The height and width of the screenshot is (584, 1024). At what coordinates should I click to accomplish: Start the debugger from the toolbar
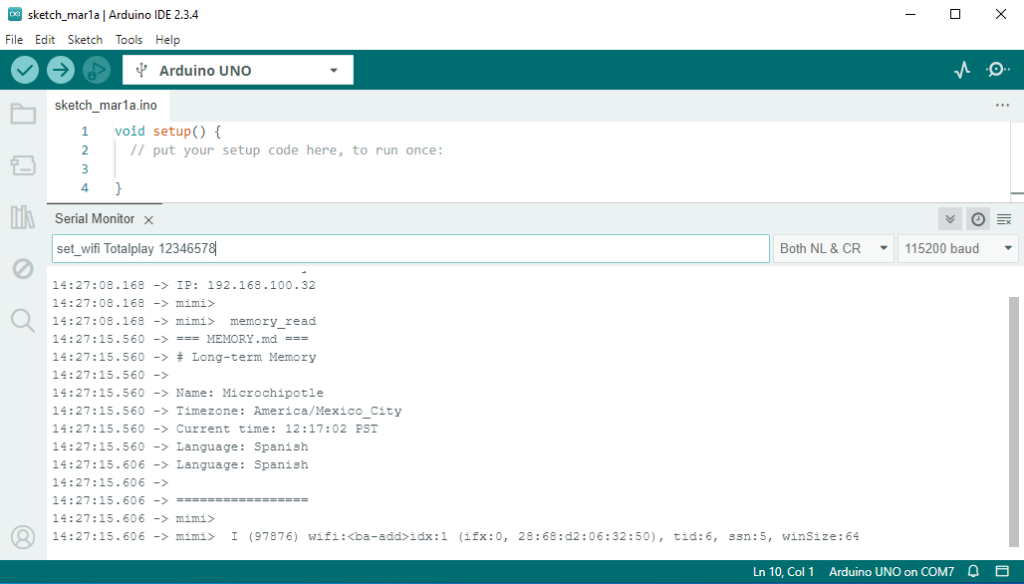96,70
